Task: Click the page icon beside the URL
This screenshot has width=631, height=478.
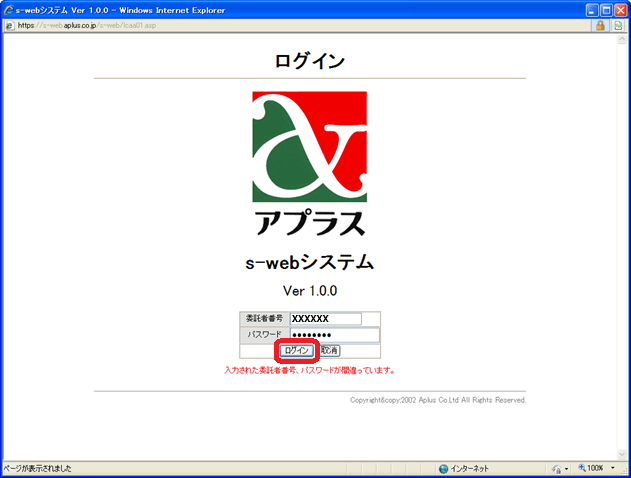Action: (x=9, y=26)
